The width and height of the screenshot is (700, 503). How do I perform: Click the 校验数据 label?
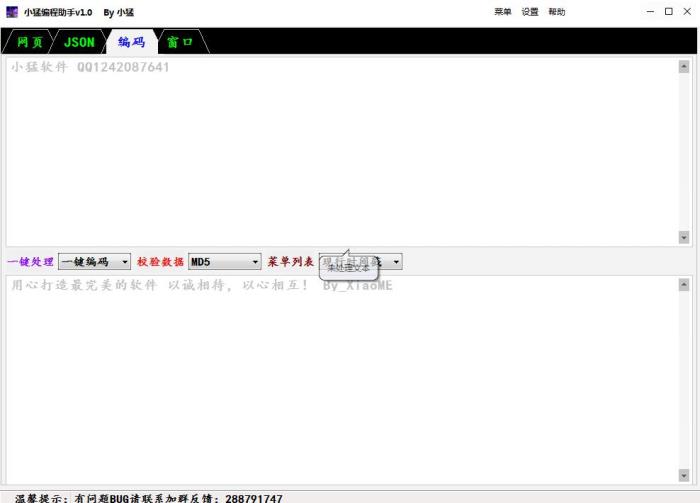(160, 262)
